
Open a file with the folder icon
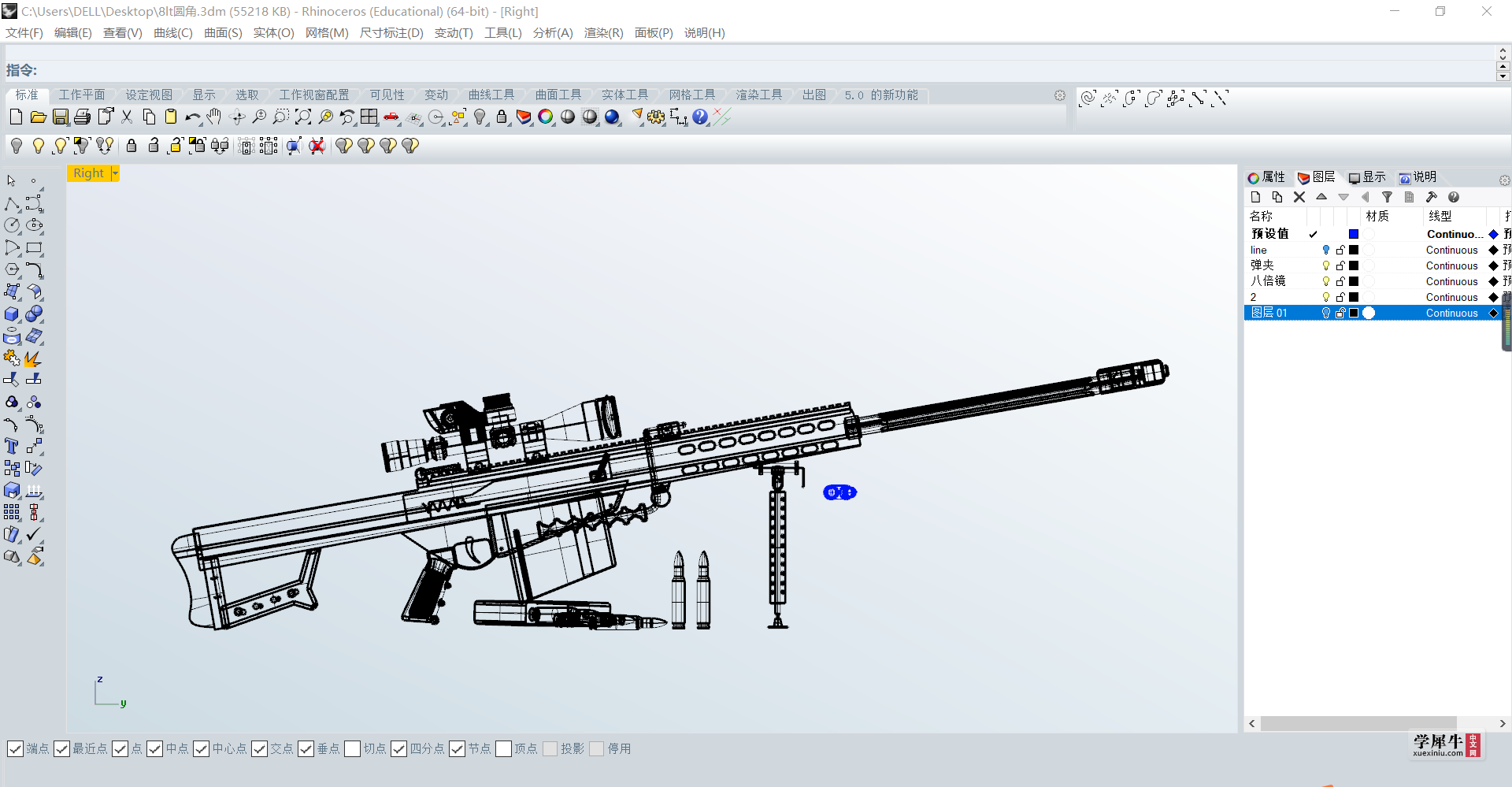[38, 117]
